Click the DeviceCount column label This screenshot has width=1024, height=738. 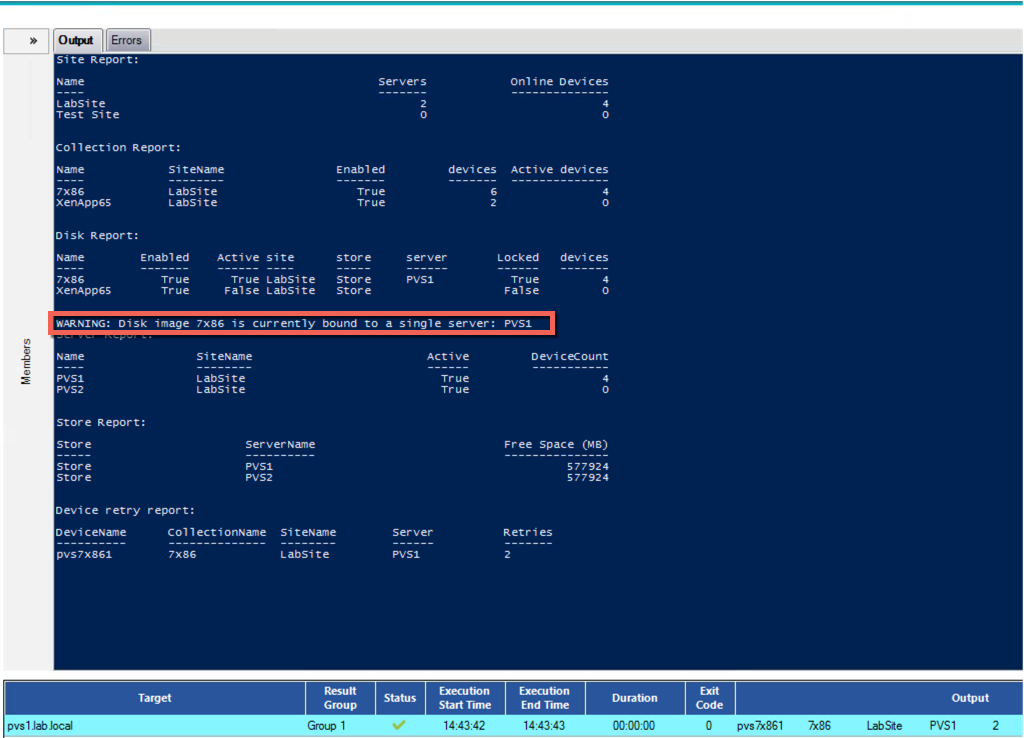[x=569, y=356]
